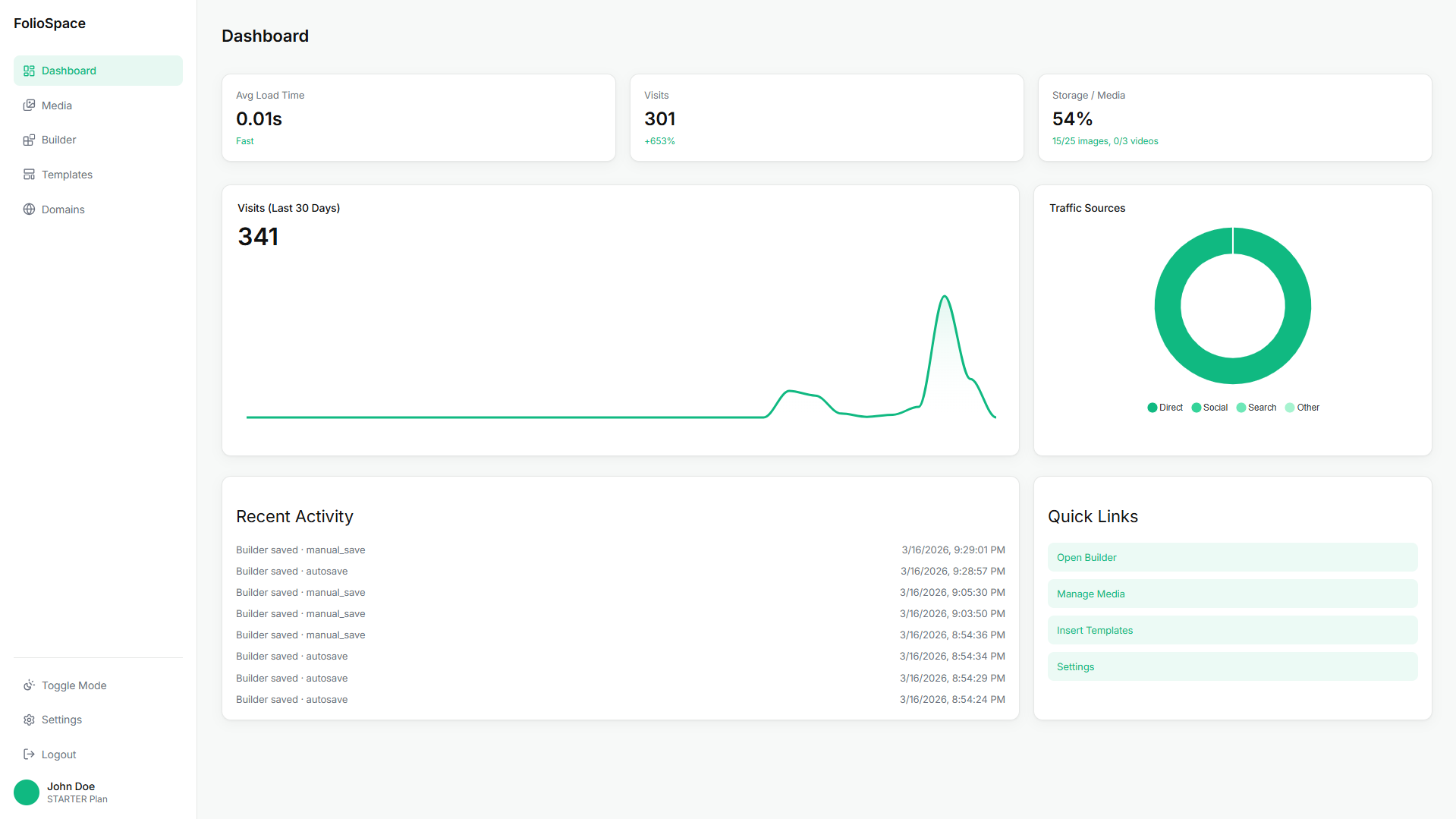Viewport: 1456px width, 819px height.
Task: Click the Dashboard grid icon in sidebar
Action: click(29, 71)
